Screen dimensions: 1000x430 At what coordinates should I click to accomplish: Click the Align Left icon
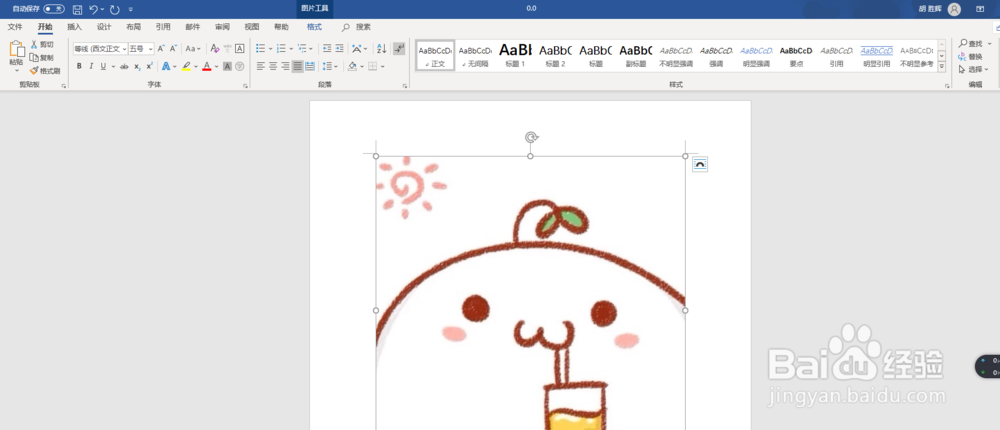(260, 66)
